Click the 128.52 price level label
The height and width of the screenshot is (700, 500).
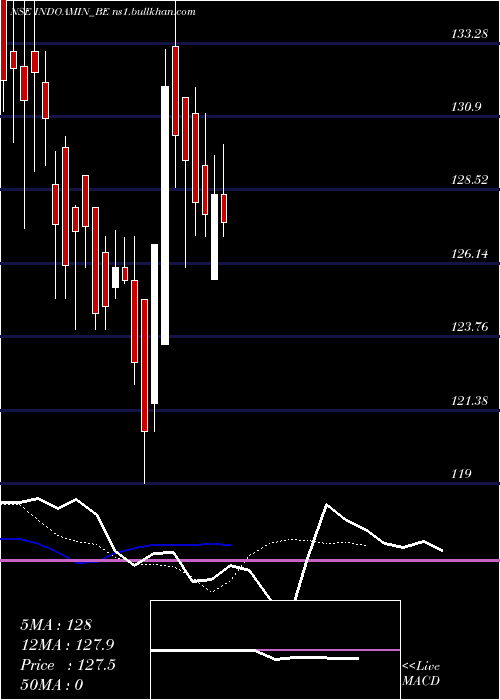[469, 180]
